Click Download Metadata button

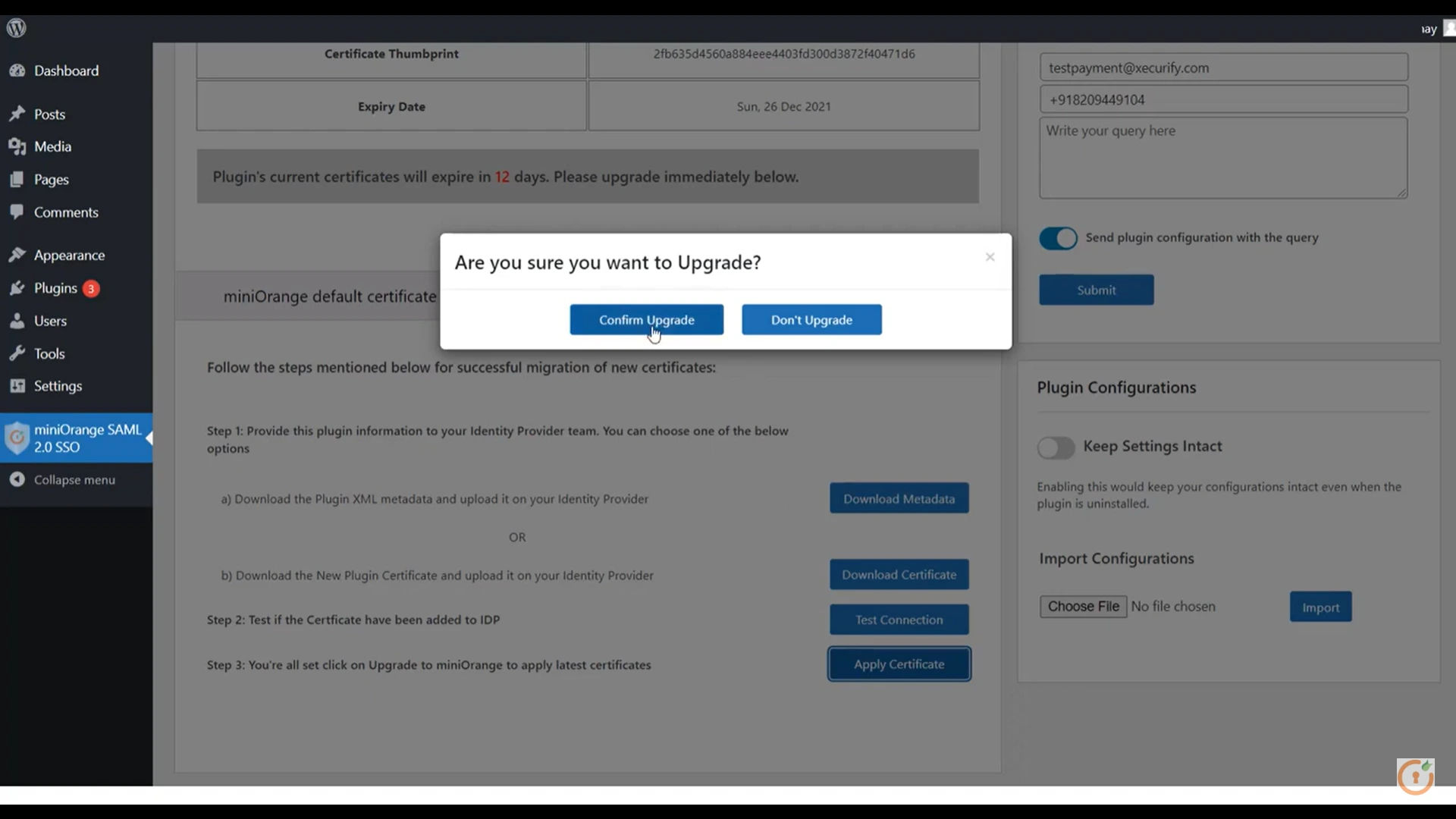tap(899, 498)
